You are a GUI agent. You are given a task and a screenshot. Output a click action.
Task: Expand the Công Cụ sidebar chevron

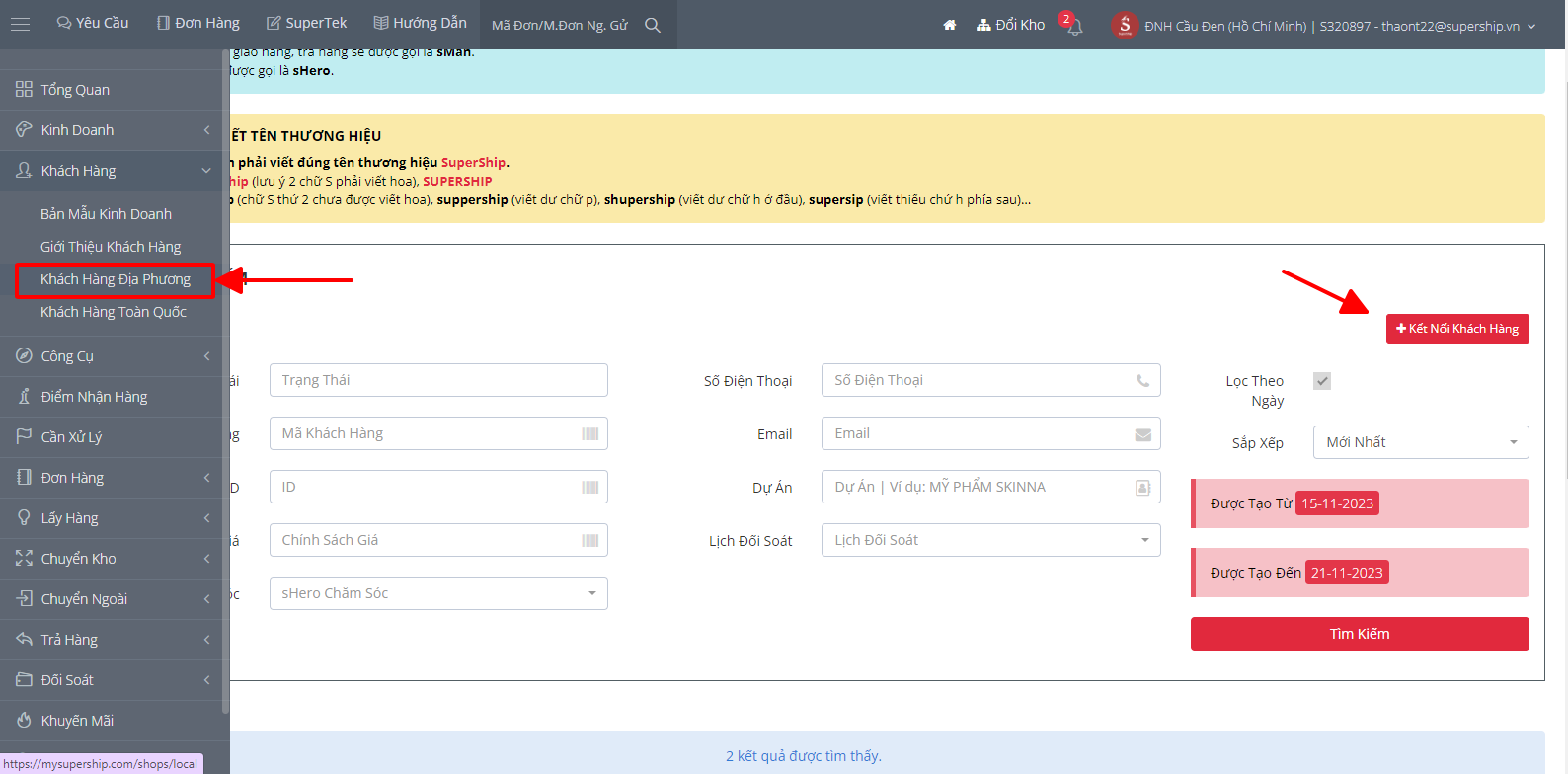206,356
